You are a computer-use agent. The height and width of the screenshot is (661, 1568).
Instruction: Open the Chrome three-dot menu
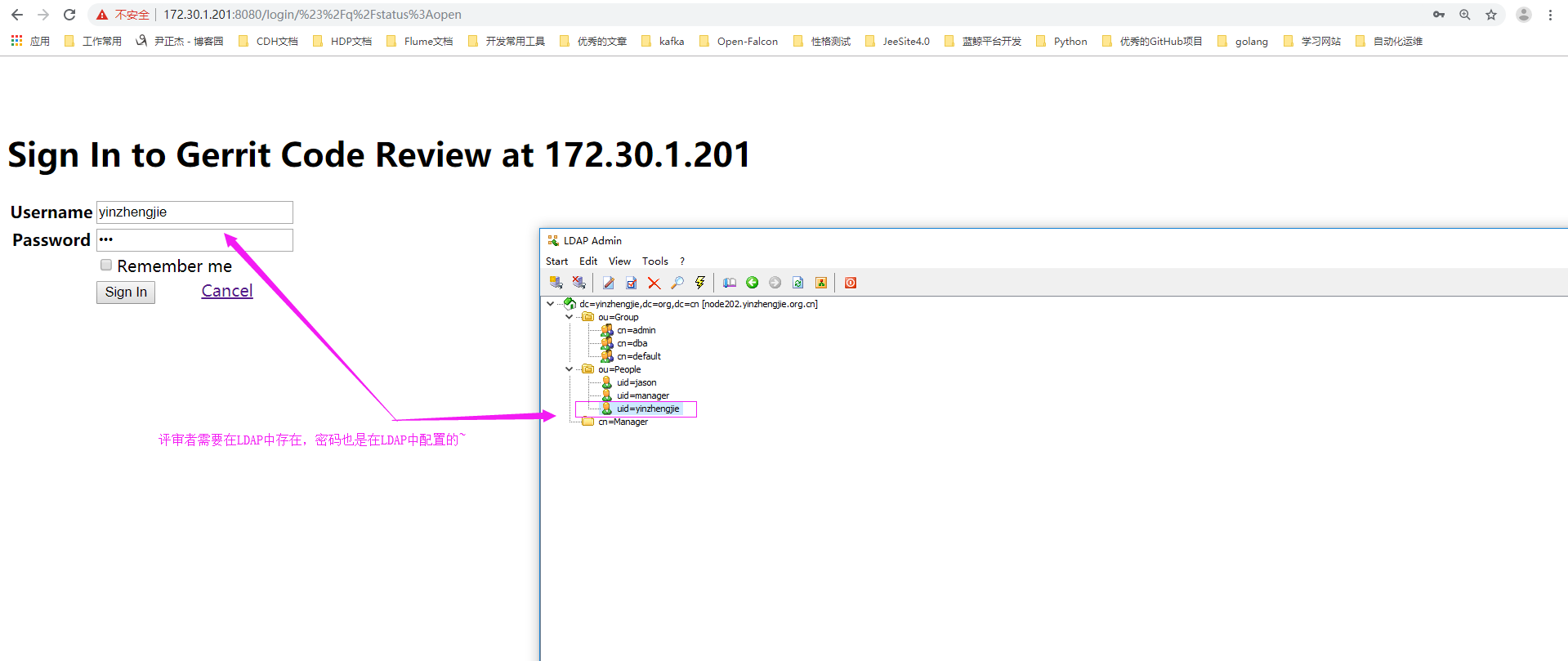1550,15
